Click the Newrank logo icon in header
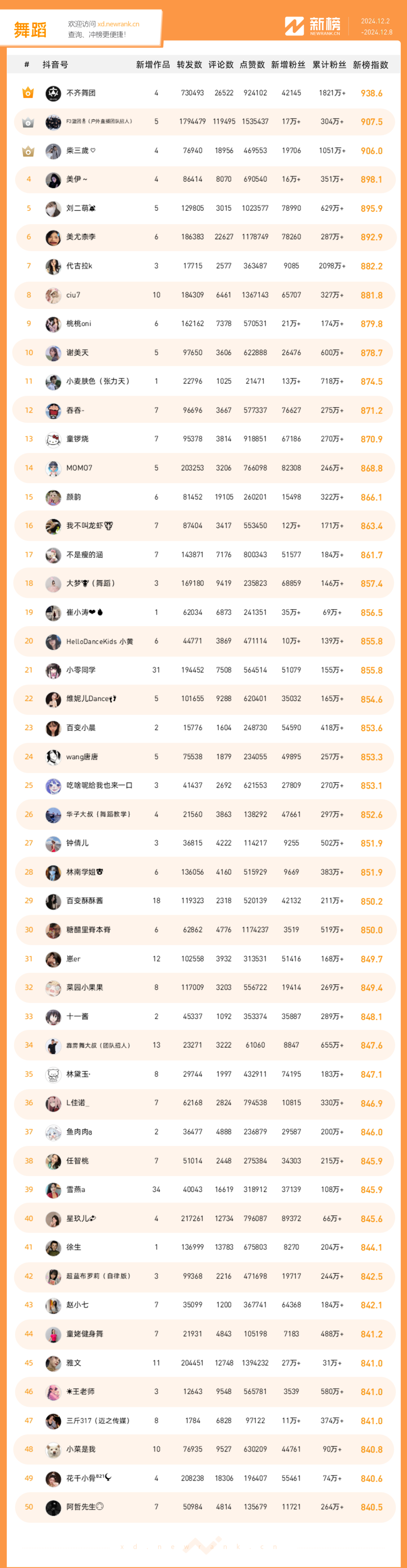This screenshot has height=1568, width=407. point(294,26)
